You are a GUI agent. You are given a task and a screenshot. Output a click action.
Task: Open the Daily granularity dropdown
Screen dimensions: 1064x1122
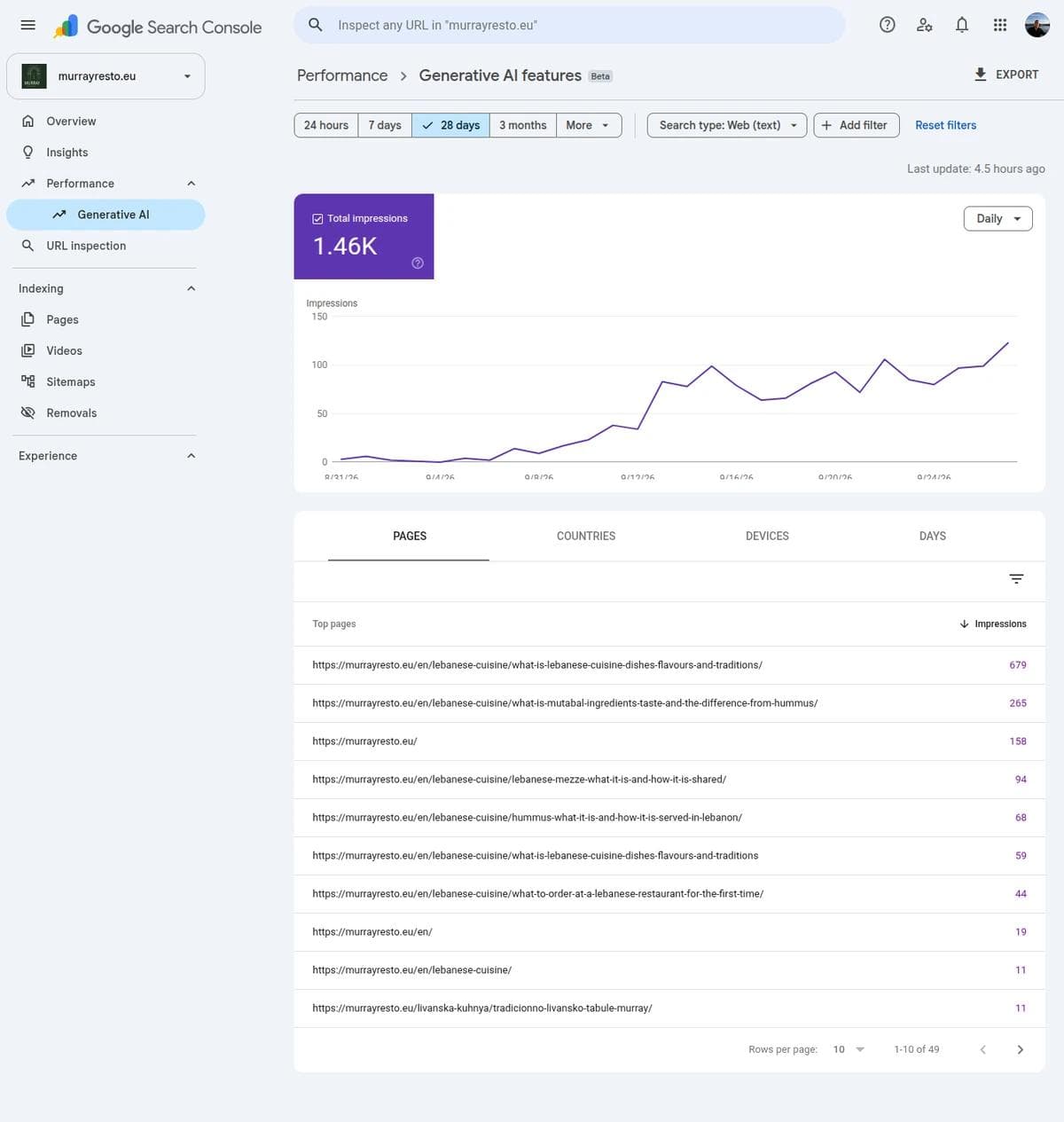[998, 218]
